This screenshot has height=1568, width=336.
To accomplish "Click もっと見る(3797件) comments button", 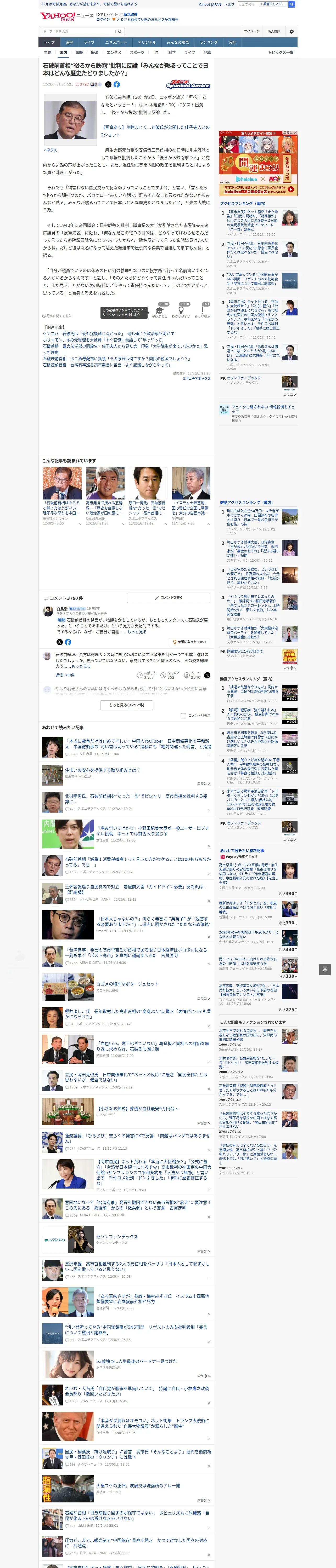I will click(127, 705).
